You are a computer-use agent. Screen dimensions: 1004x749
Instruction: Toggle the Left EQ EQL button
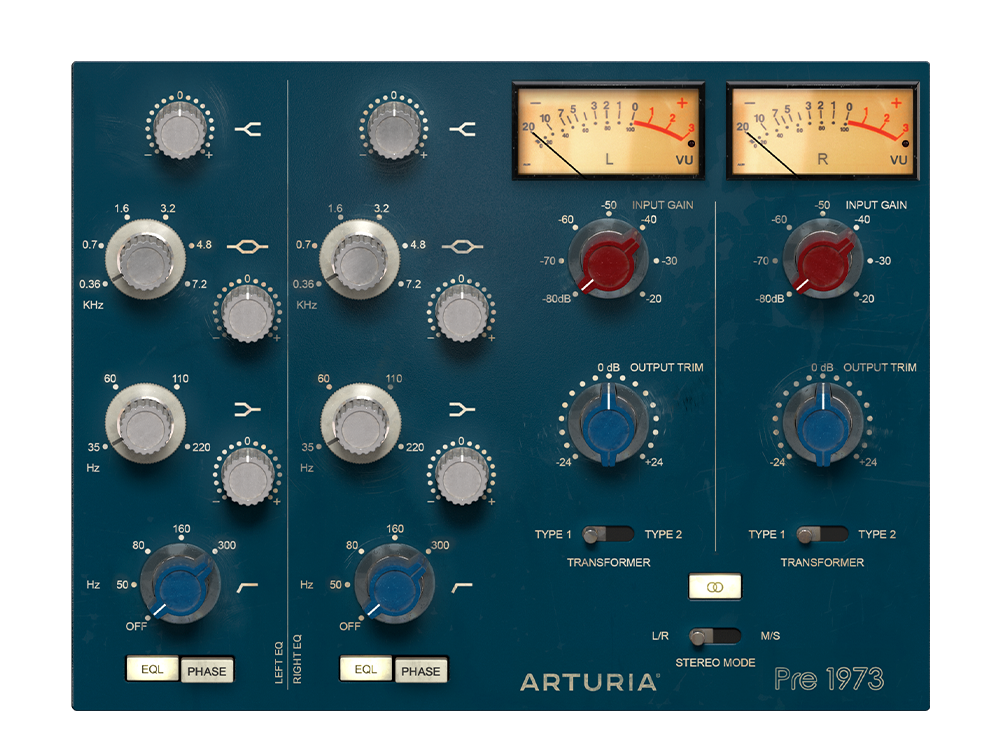pyautogui.click(x=152, y=669)
